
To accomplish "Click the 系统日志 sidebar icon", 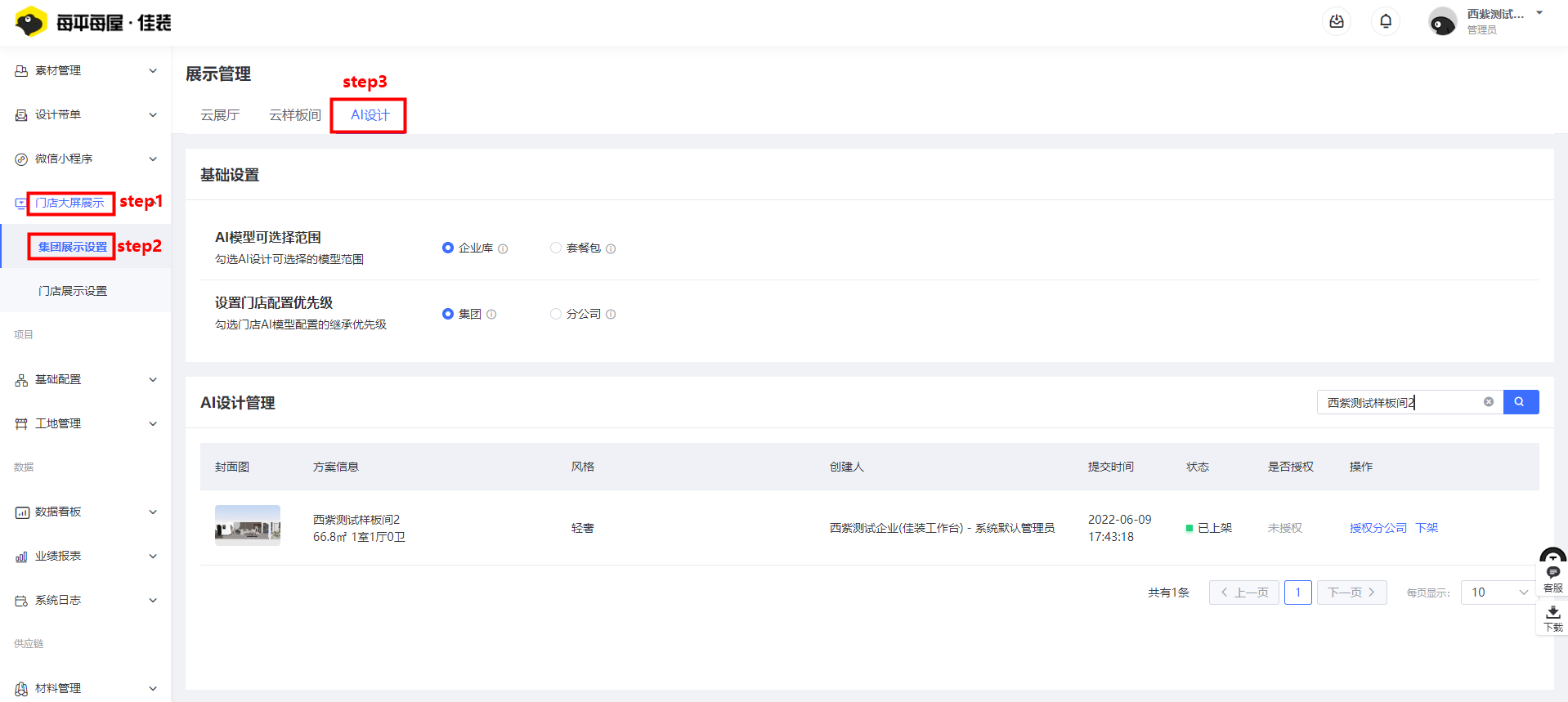I will [x=21, y=601].
